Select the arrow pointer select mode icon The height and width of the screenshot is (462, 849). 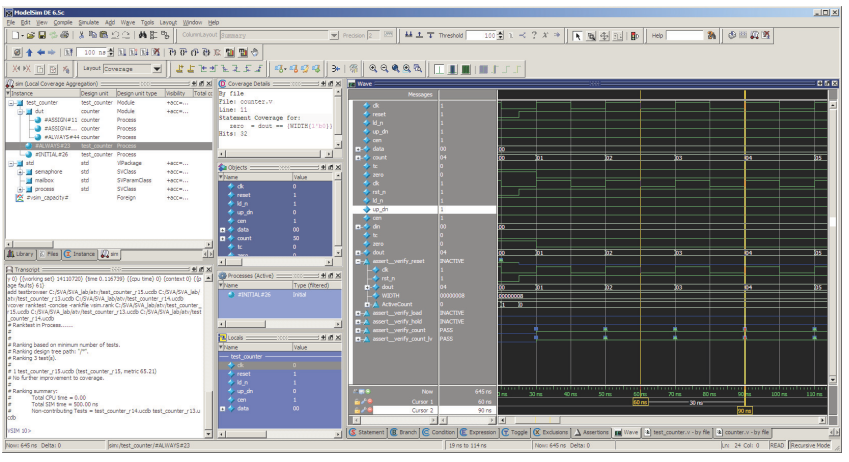(577, 36)
